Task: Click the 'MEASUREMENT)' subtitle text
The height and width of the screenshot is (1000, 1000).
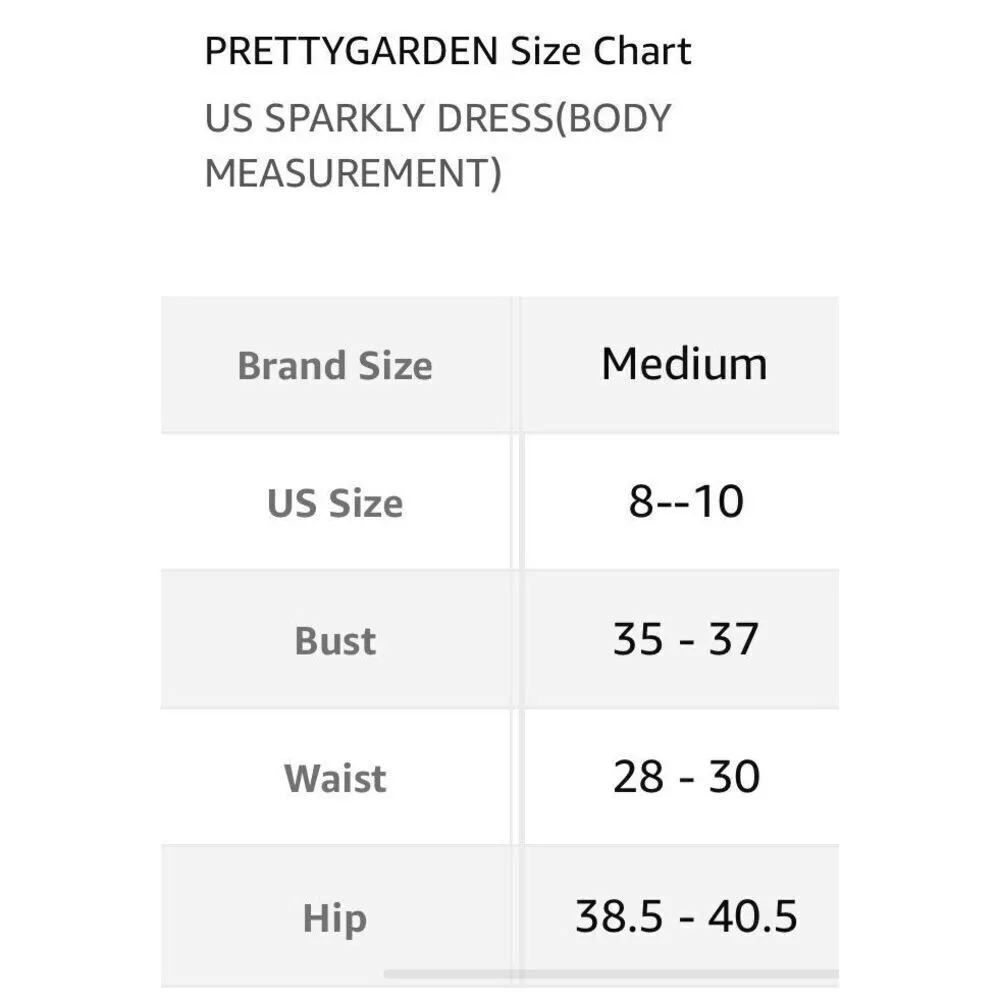Action: pos(352,174)
